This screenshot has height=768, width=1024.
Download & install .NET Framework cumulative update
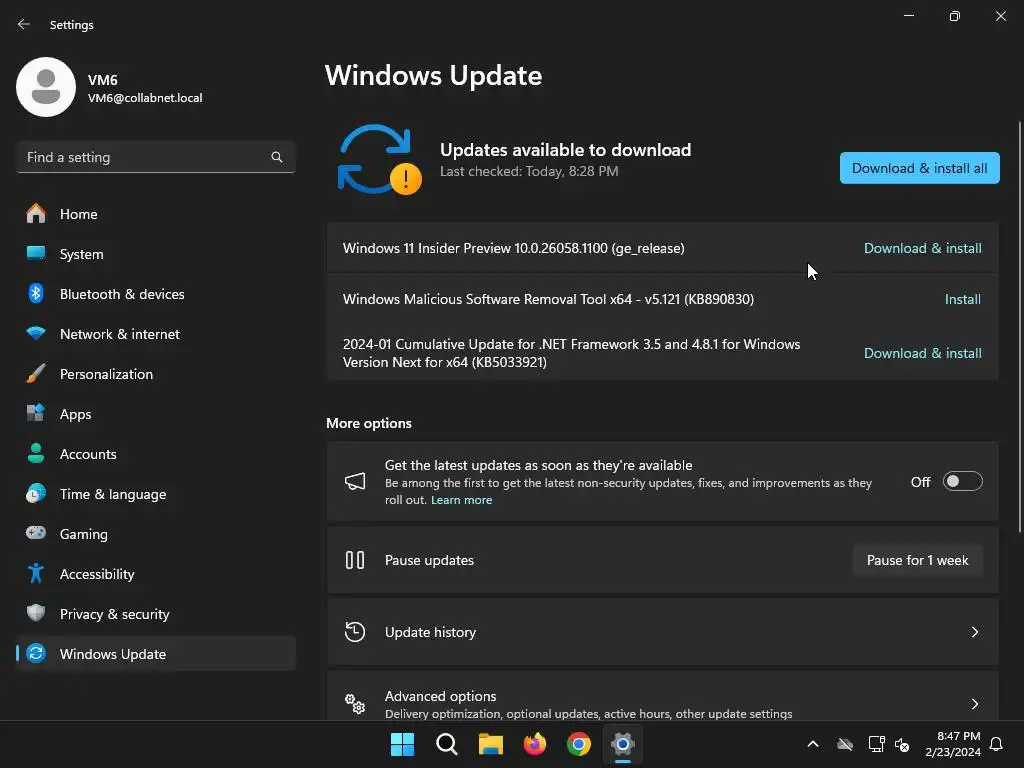(x=922, y=353)
